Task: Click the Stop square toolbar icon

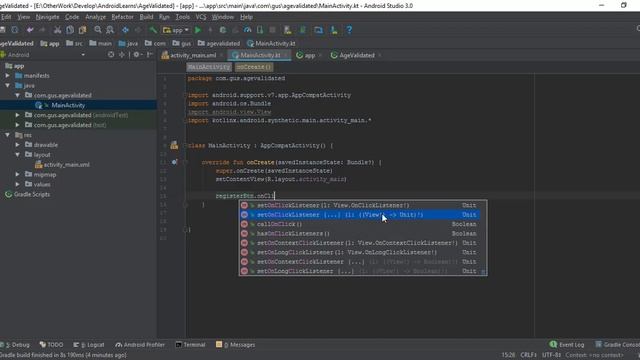Action: coord(273,30)
